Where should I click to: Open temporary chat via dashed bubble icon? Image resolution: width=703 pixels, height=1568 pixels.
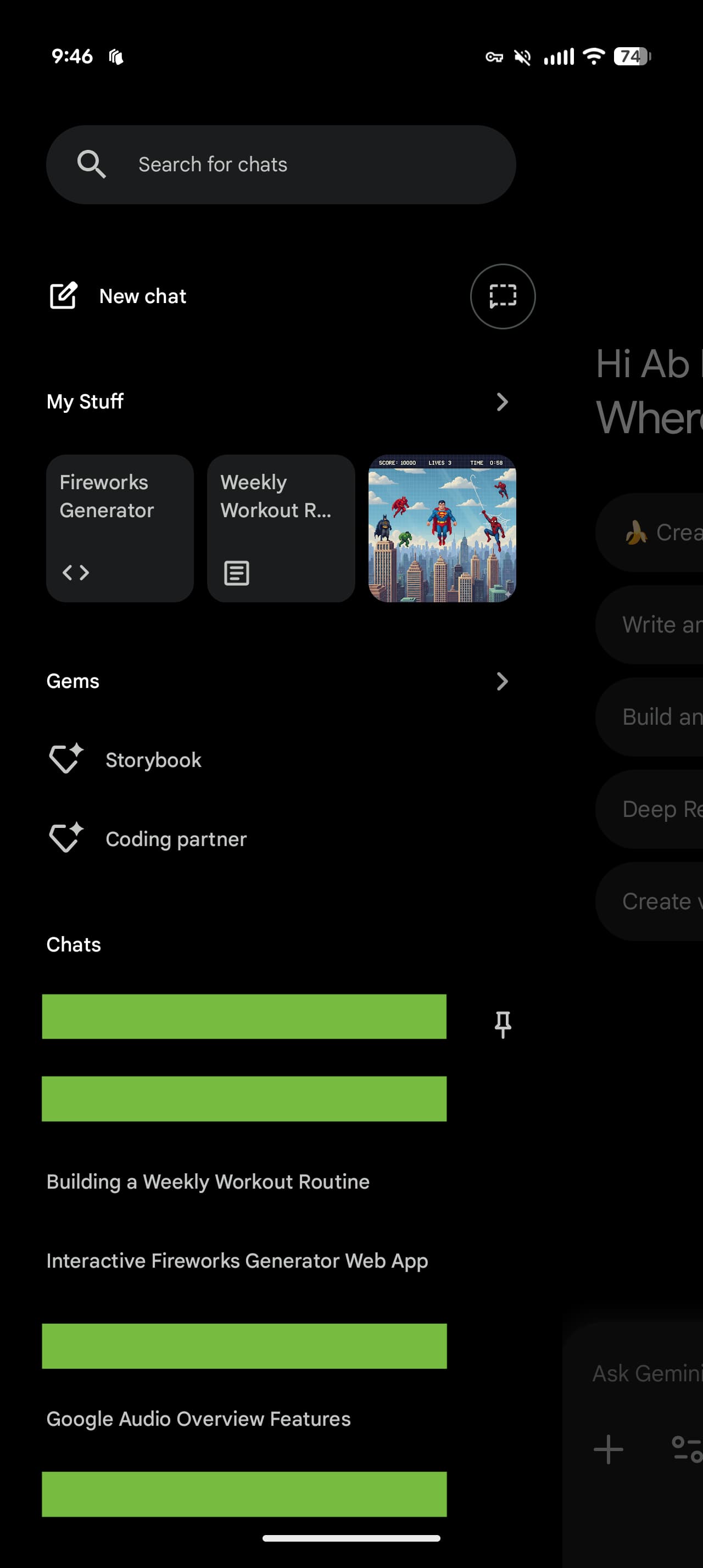[503, 296]
